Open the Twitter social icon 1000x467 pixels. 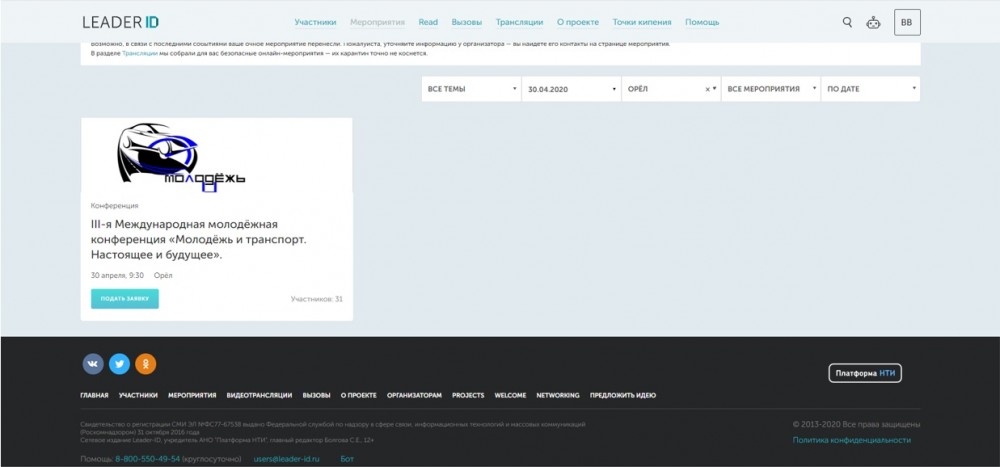pyautogui.click(x=119, y=364)
